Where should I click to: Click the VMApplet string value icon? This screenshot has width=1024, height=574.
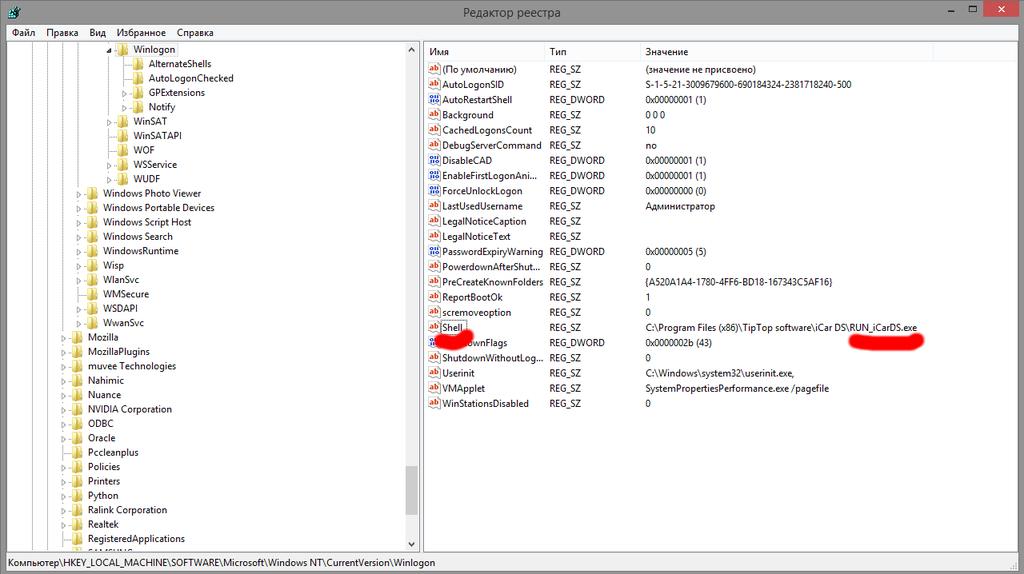coord(434,388)
